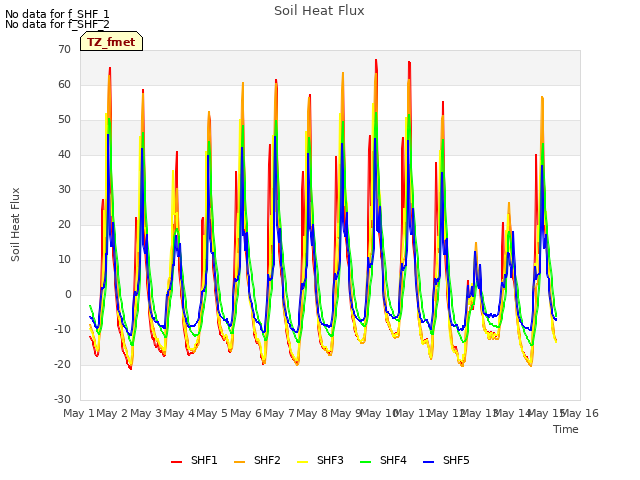
Task: Click the Soil Heat Flux chart title
Action: click(319, 11)
